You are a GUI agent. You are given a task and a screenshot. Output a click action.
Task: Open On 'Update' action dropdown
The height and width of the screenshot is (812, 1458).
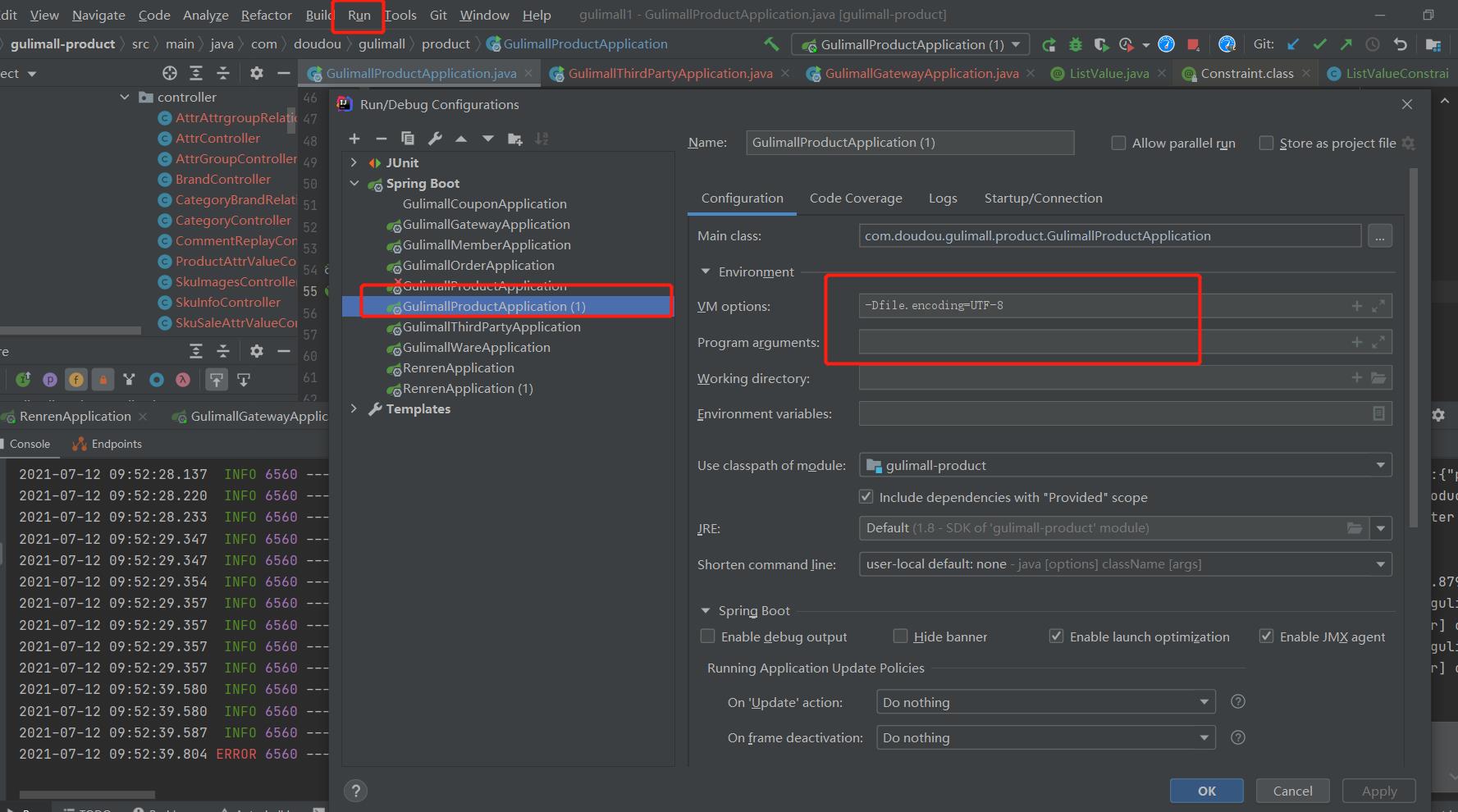[1045, 702]
